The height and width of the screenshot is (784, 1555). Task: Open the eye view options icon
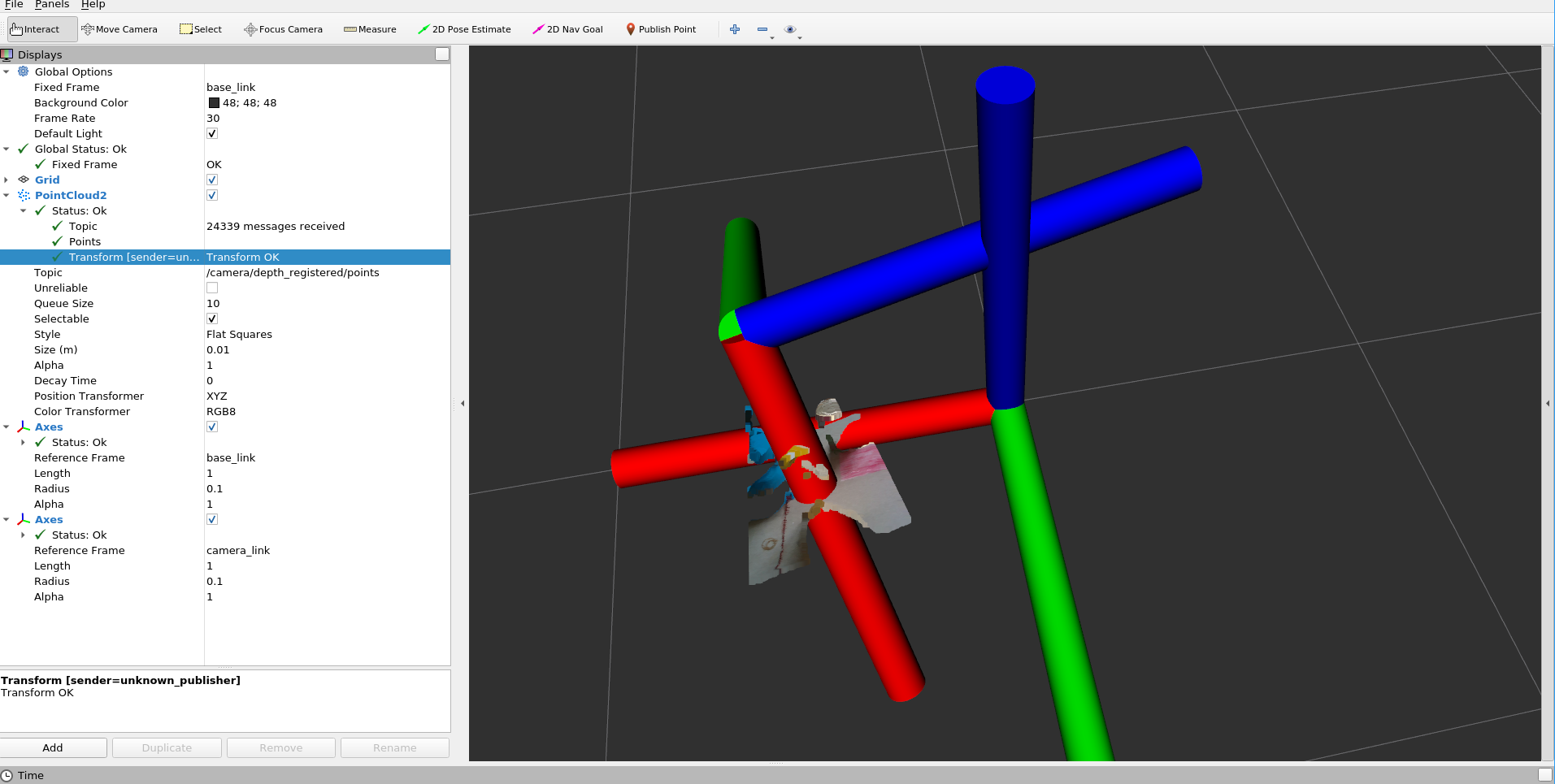click(790, 29)
